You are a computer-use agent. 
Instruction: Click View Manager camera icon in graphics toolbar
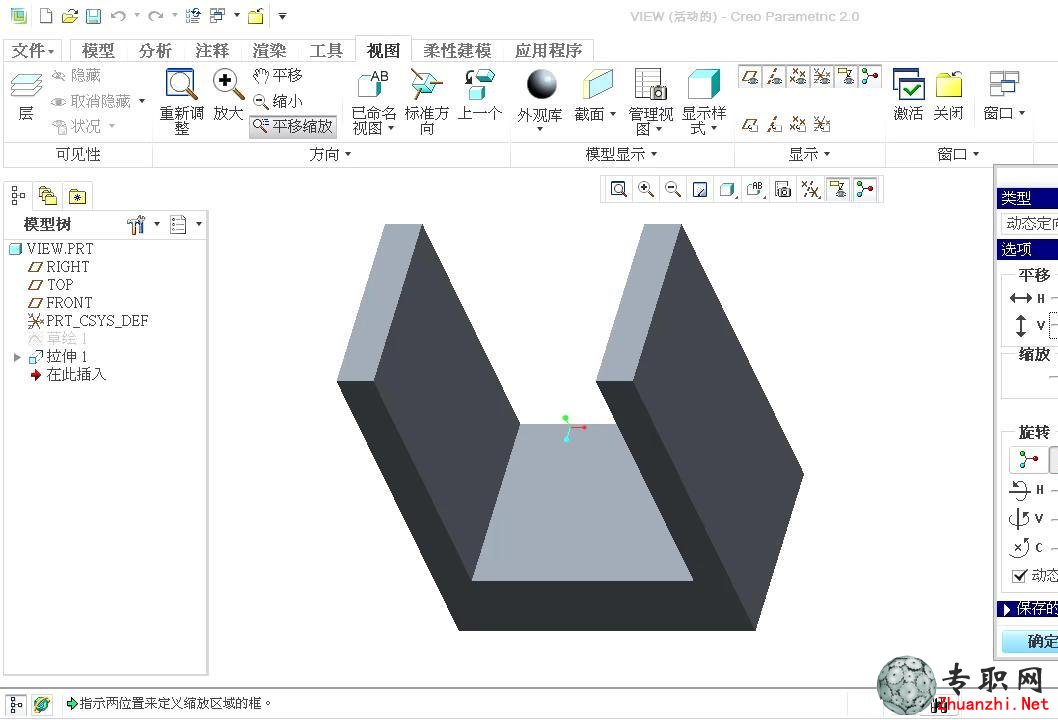(x=783, y=190)
